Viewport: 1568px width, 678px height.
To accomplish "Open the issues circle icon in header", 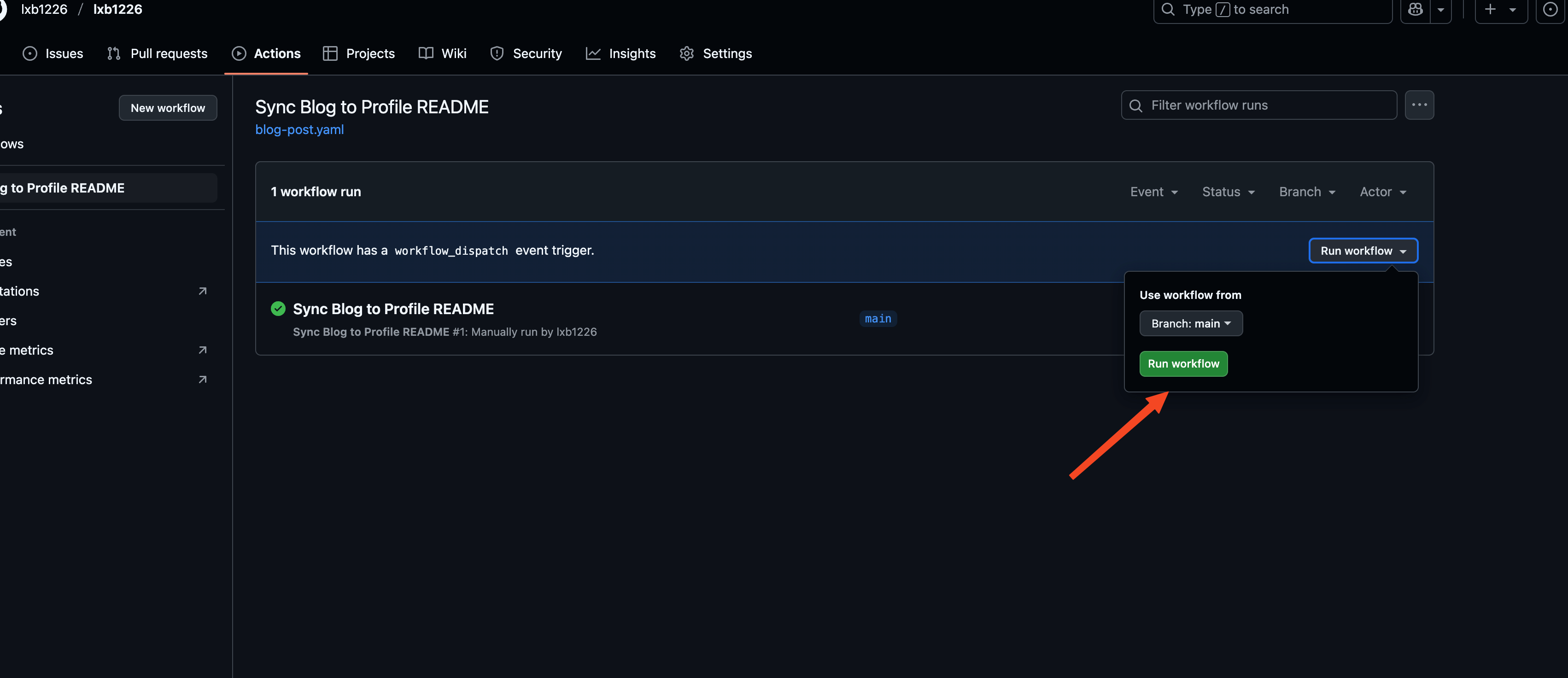I will pos(1550,10).
